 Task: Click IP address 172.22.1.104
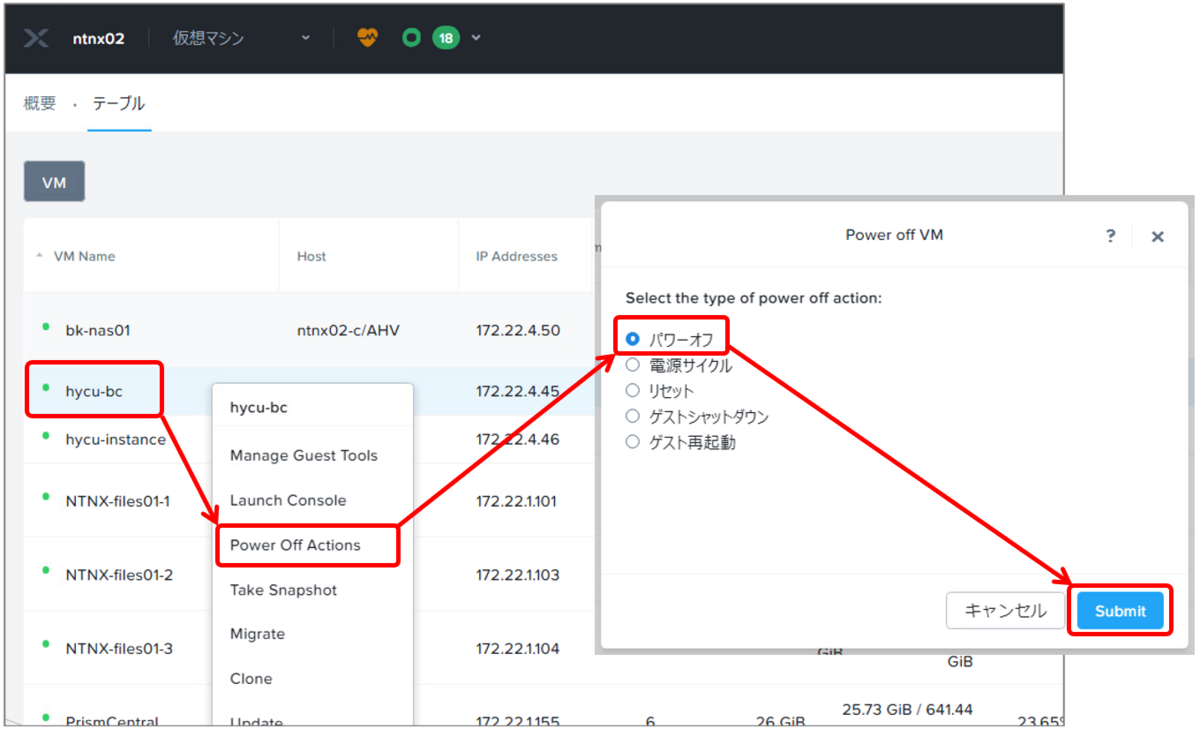(517, 648)
